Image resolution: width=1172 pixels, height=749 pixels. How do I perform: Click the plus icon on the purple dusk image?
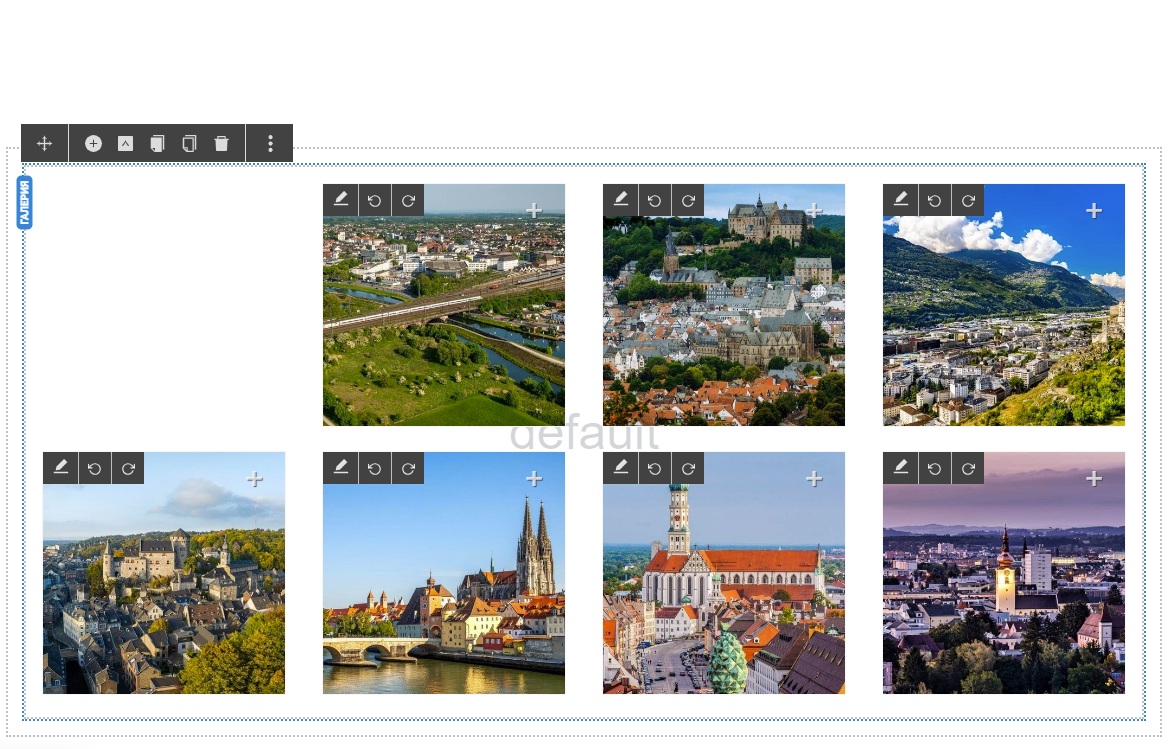1094,479
